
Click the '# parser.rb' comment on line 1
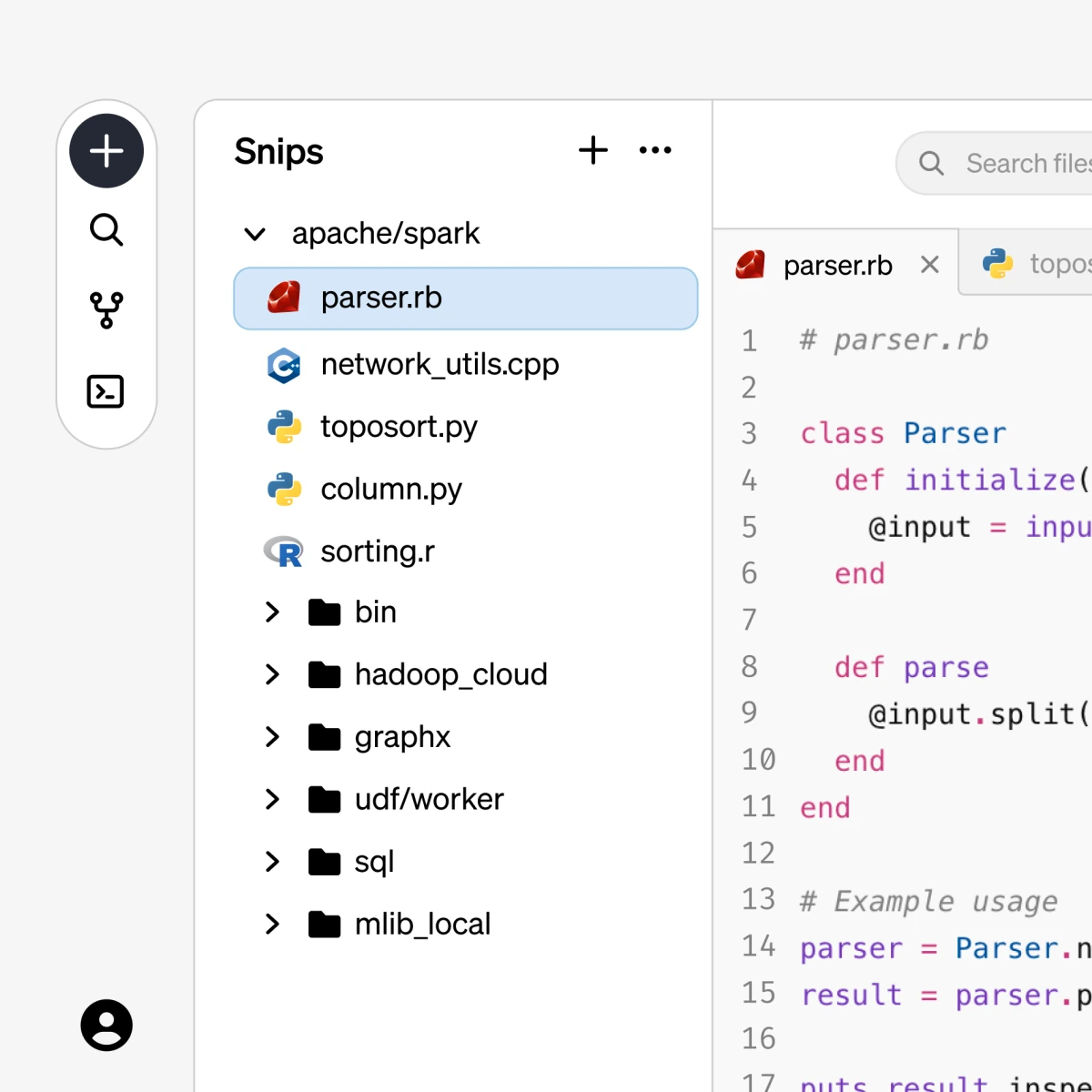click(895, 339)
